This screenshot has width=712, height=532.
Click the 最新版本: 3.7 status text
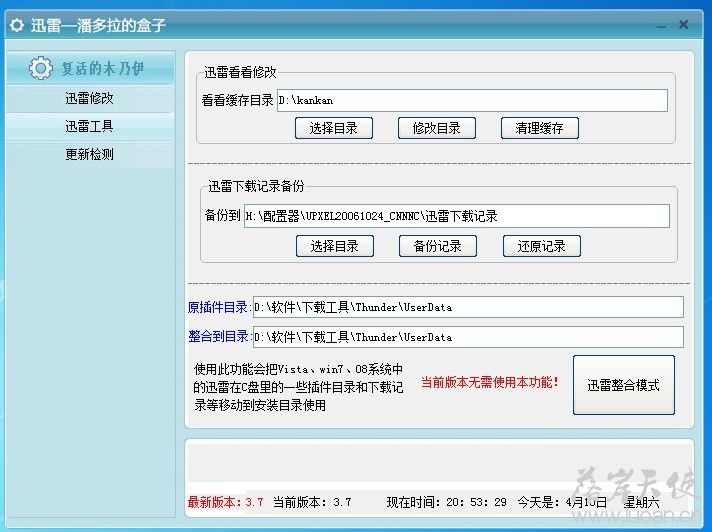225,502
